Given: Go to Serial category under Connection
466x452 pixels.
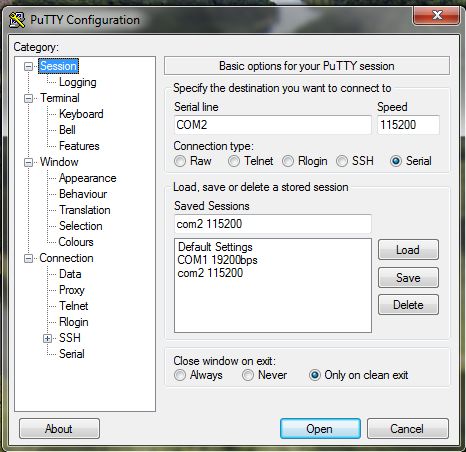Looking at the screenshot, I should pyautogui.click(x=72, y=354).
